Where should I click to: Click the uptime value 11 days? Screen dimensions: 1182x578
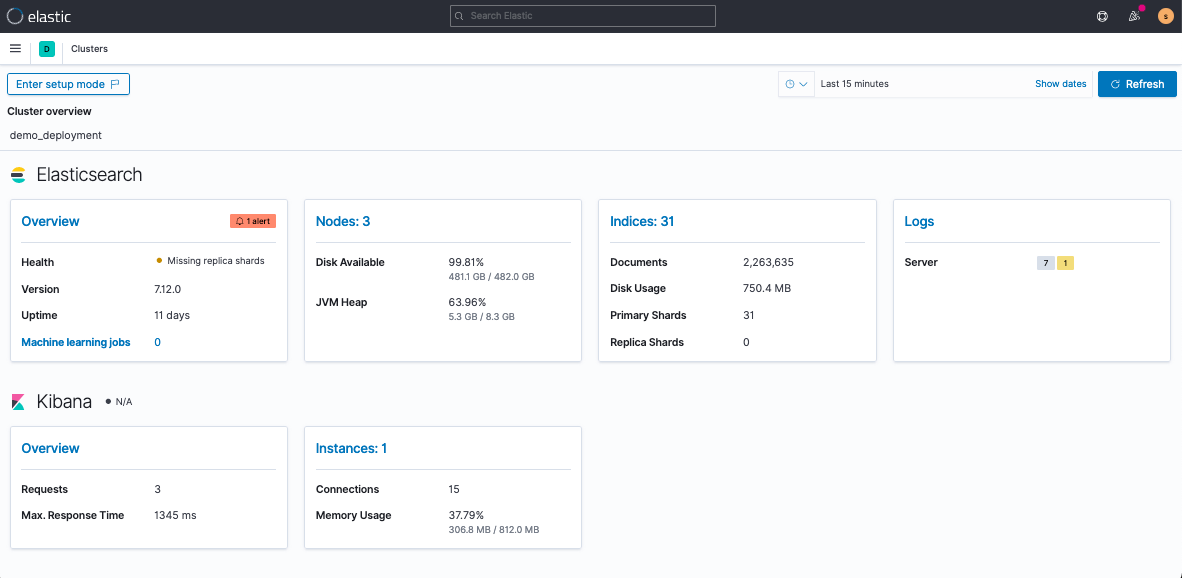[x=172, y=315]
